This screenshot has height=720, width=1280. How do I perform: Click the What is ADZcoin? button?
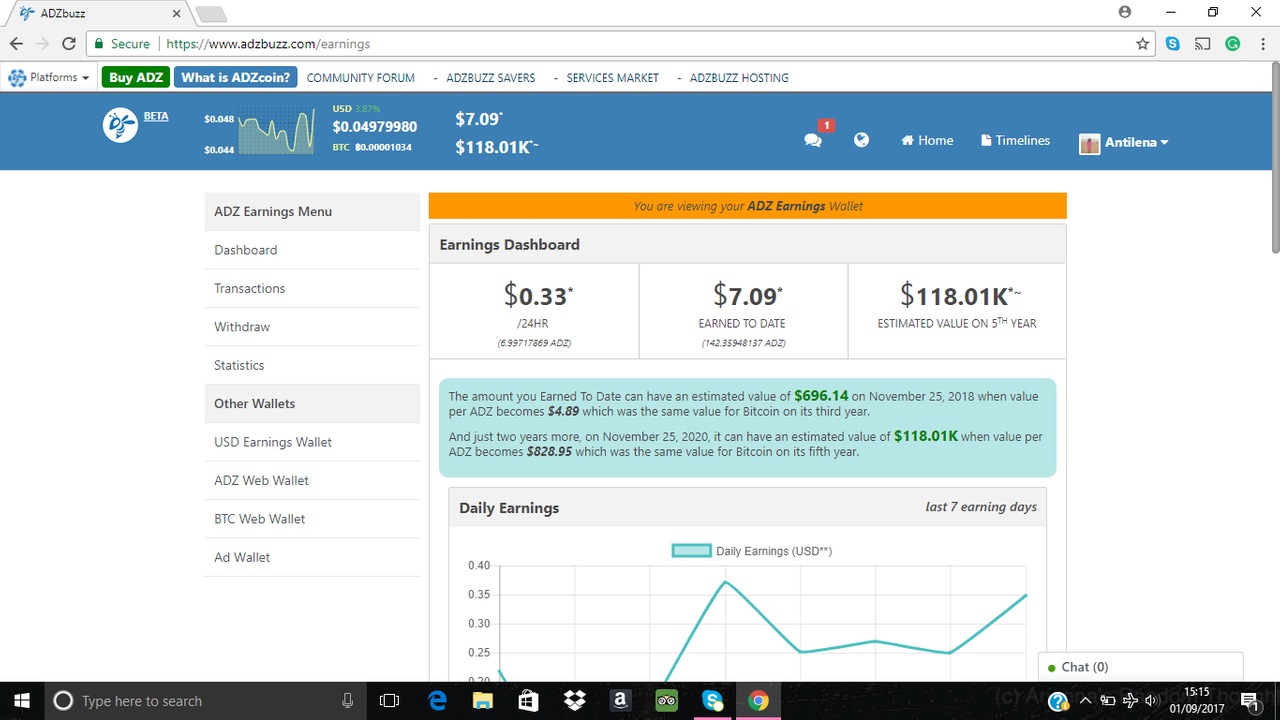pyautogui.click(x=236, y=77)
